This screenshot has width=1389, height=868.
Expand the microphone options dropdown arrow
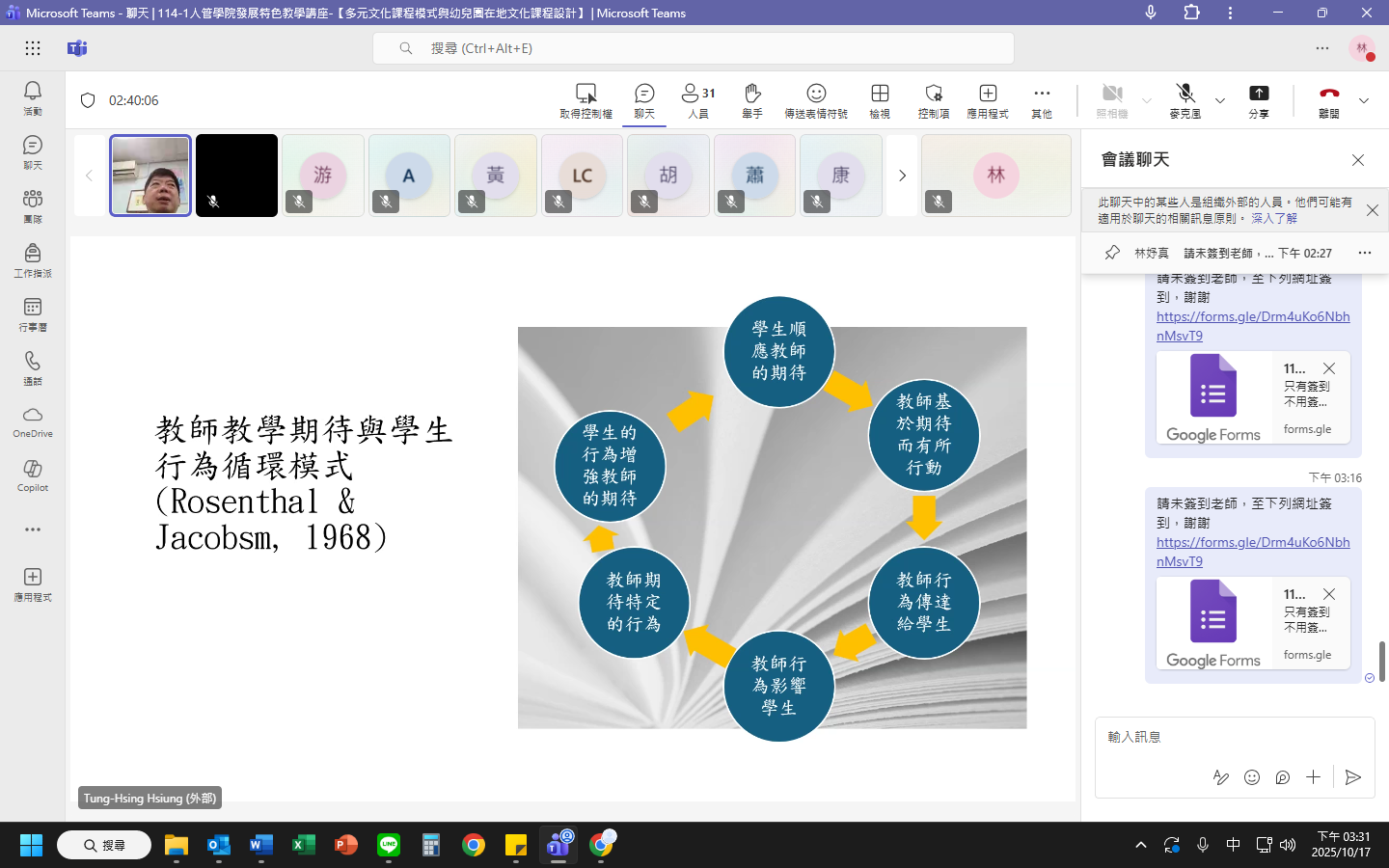pyautogui.click(x=1220, y=100)
